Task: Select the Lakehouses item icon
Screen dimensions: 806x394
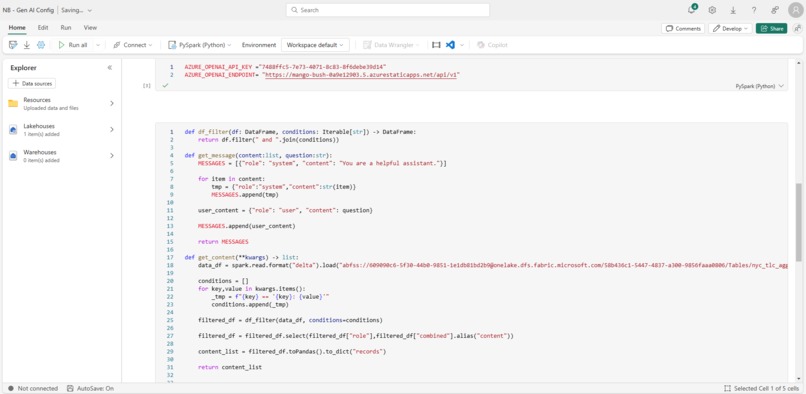Action: pos(13,130)
